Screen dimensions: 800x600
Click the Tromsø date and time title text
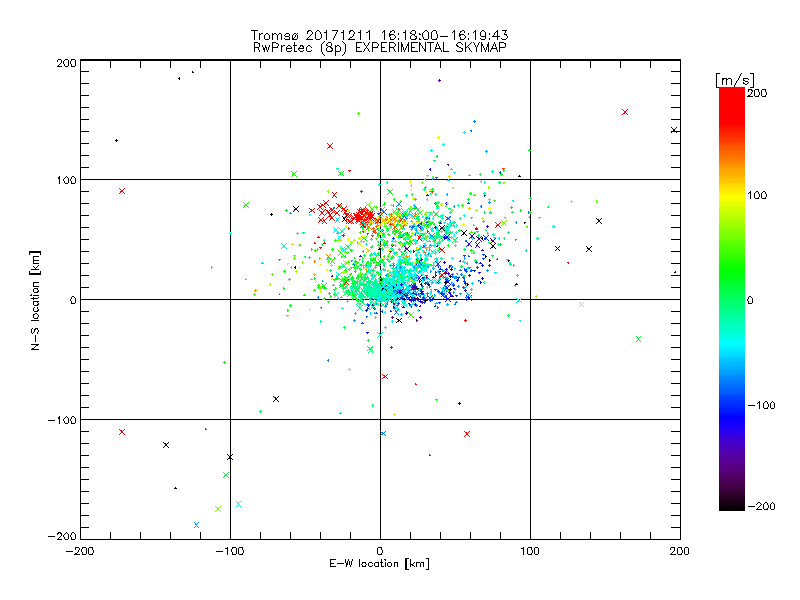point(380,35)
